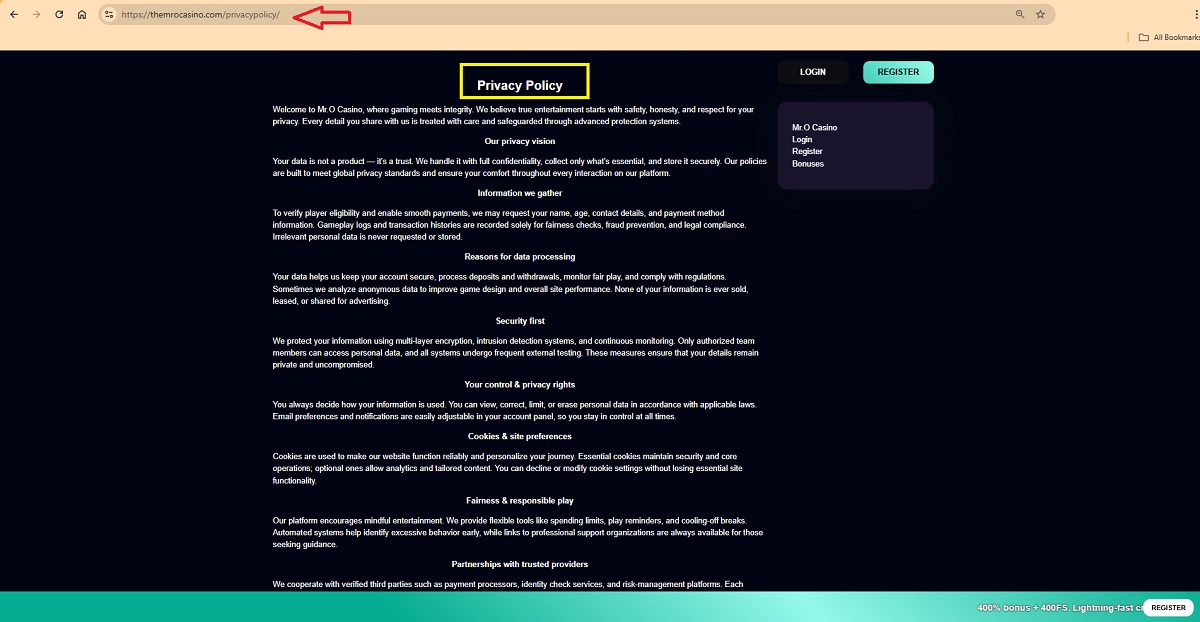1200x622 pixels.
Task: Click the browser forward arrow
Action: pyautogui.click(x=37, y=15)
